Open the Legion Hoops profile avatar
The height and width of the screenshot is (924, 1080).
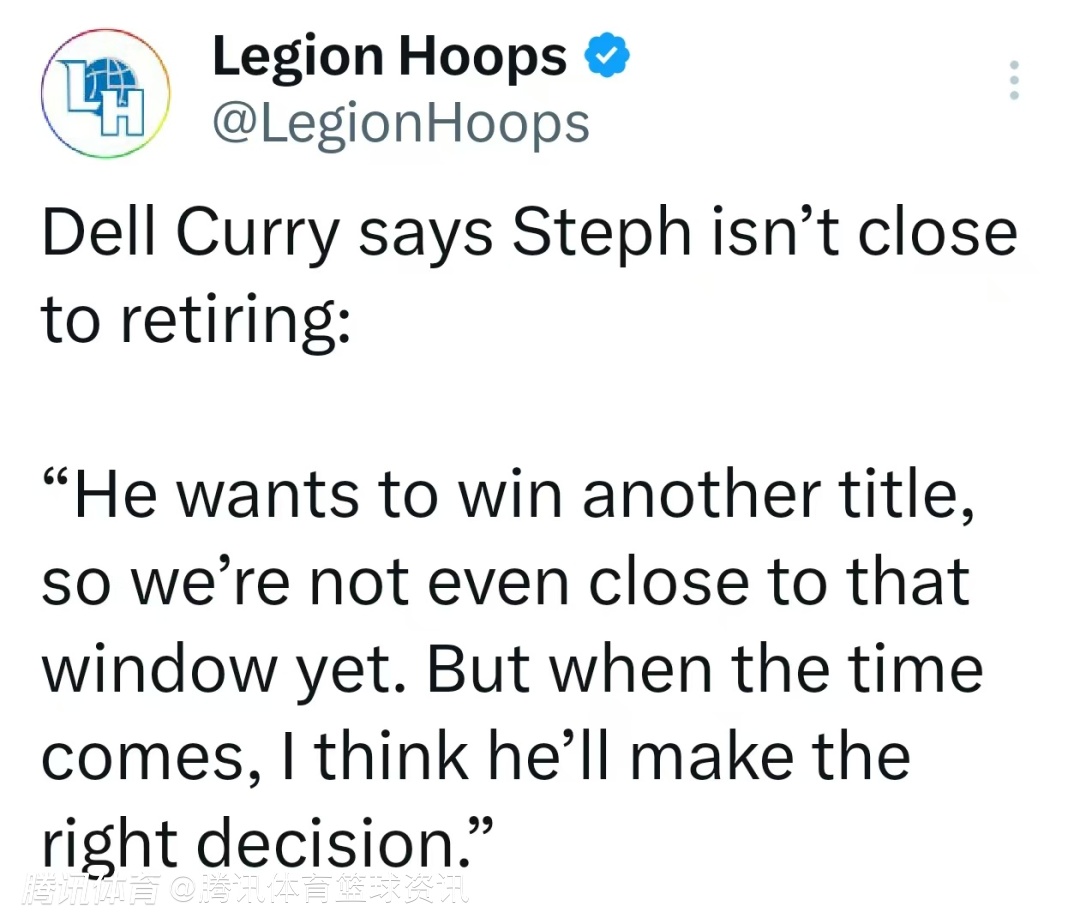click(x=105, y=94)
